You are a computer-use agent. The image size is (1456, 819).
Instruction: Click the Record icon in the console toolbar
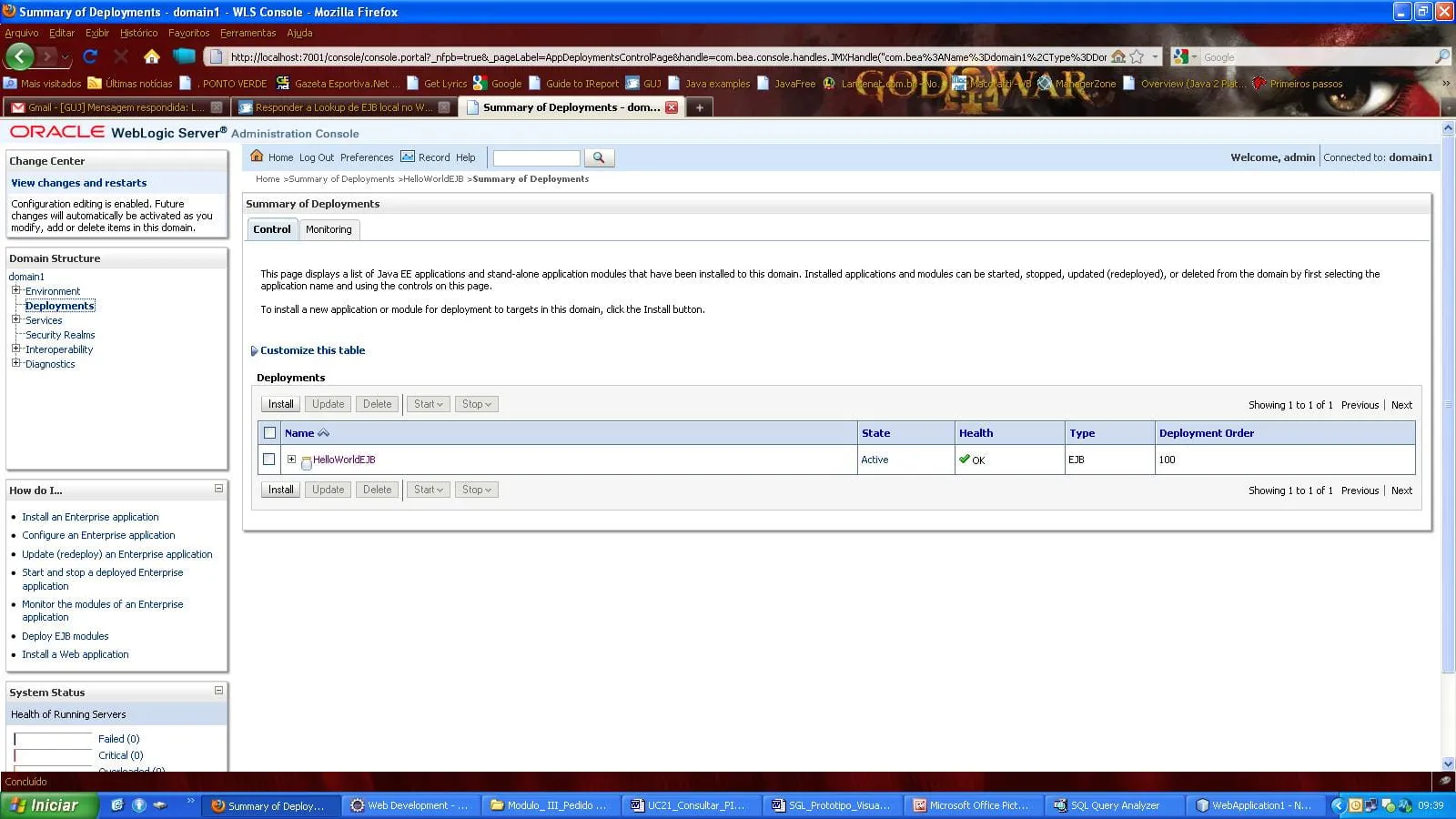pyautogui.click(x=408, y=157)
